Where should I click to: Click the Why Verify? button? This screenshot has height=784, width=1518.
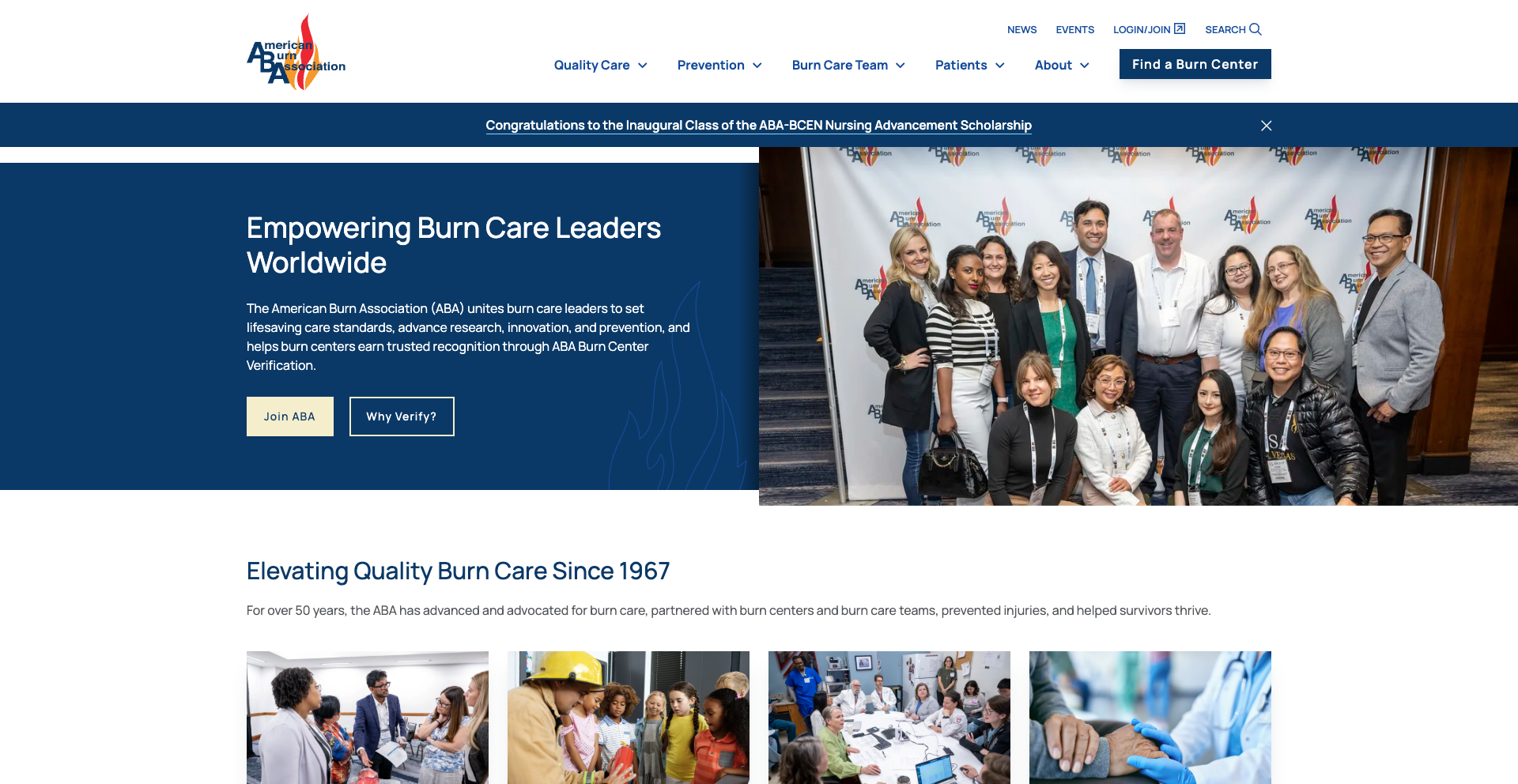pyautogui.click(x=402, y=416)
